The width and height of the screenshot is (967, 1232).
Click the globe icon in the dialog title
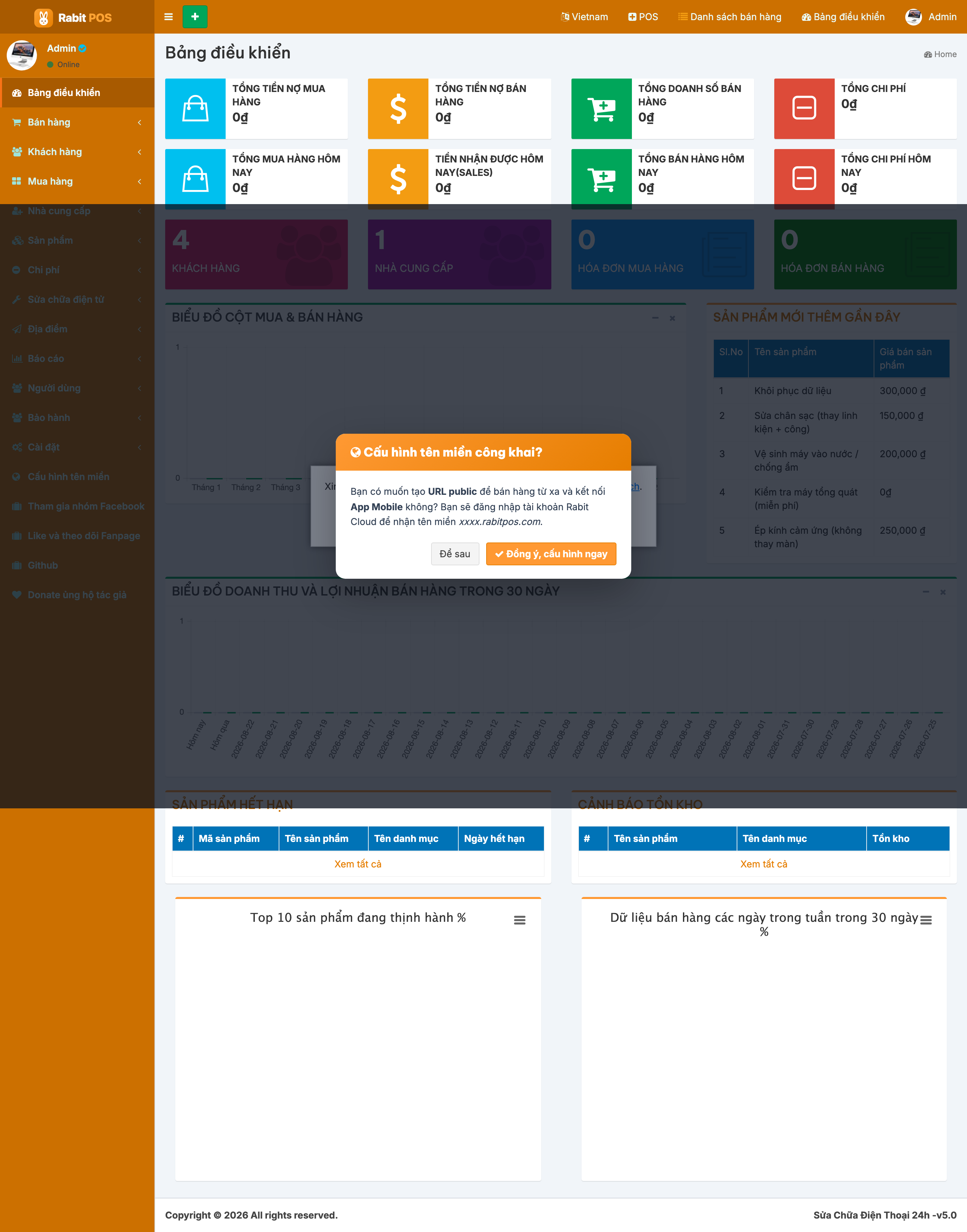[x=356, y=452]
